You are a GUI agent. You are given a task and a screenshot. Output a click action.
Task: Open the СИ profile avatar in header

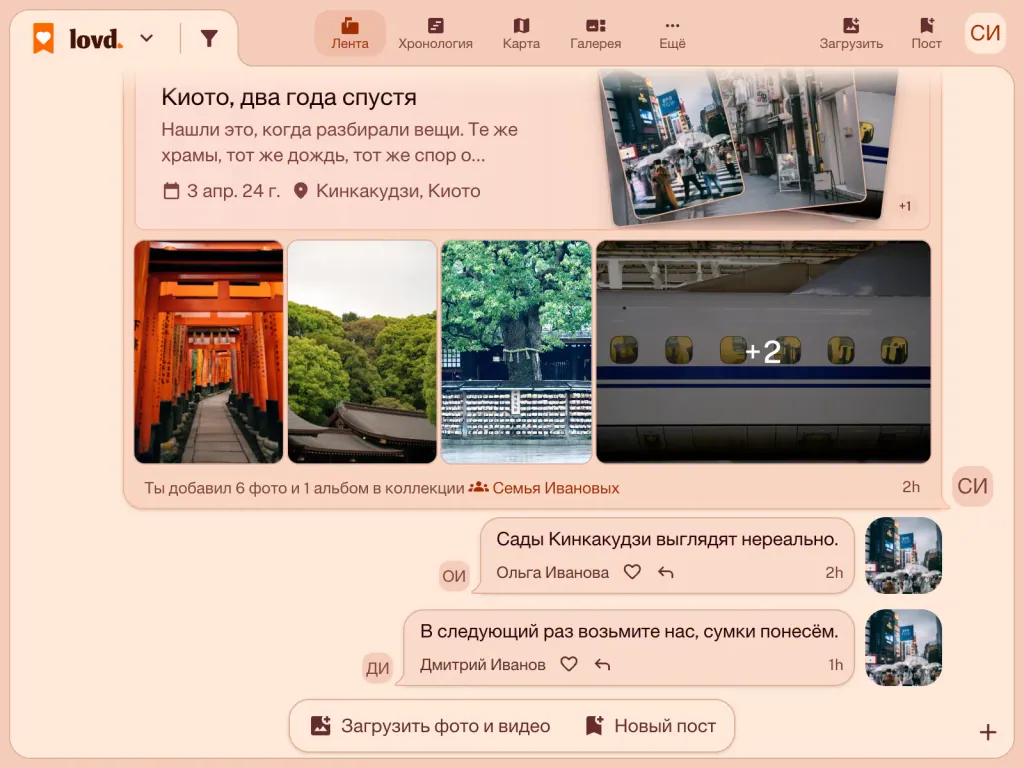(985, 33)
